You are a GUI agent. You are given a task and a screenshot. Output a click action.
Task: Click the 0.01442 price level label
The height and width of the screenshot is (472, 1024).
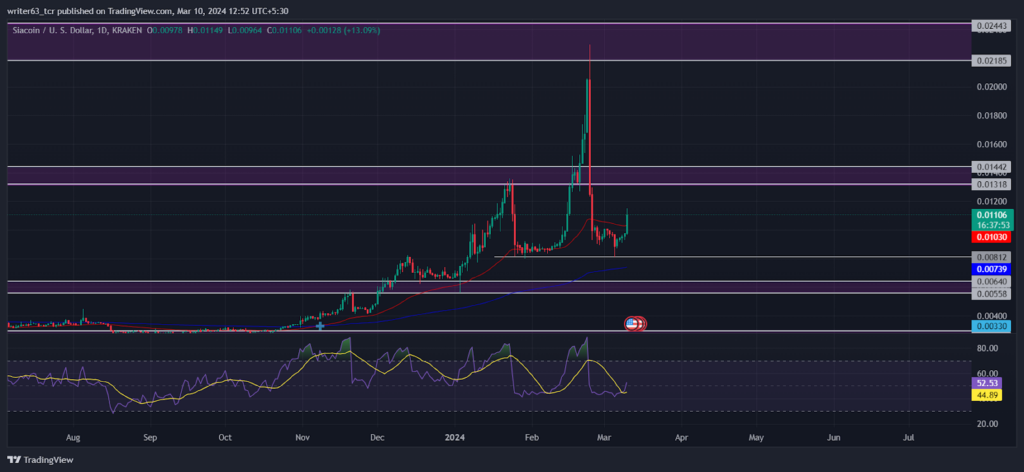pos(991,167)
